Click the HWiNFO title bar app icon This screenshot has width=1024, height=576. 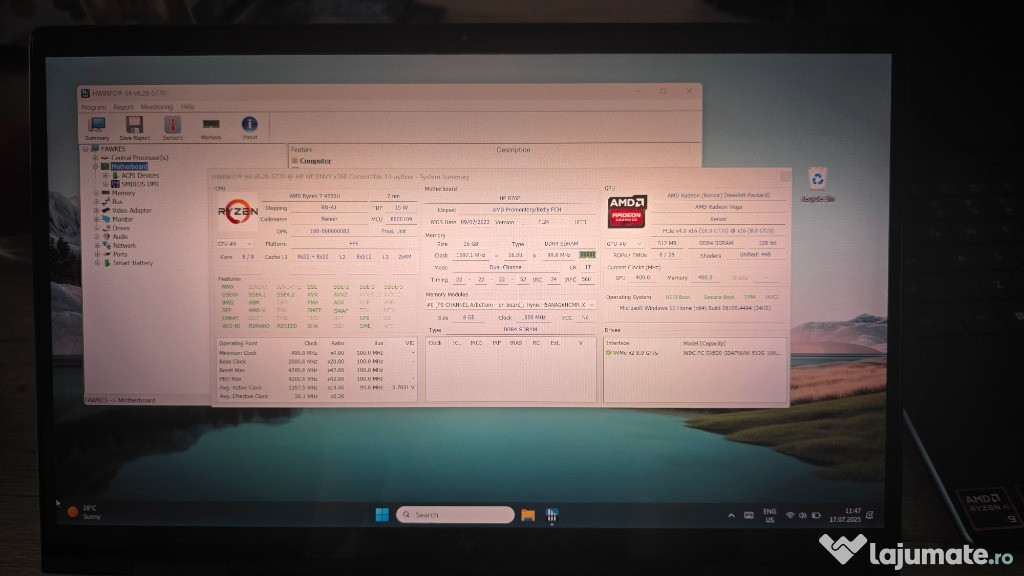pyautogui.click(x=86, y=93)
